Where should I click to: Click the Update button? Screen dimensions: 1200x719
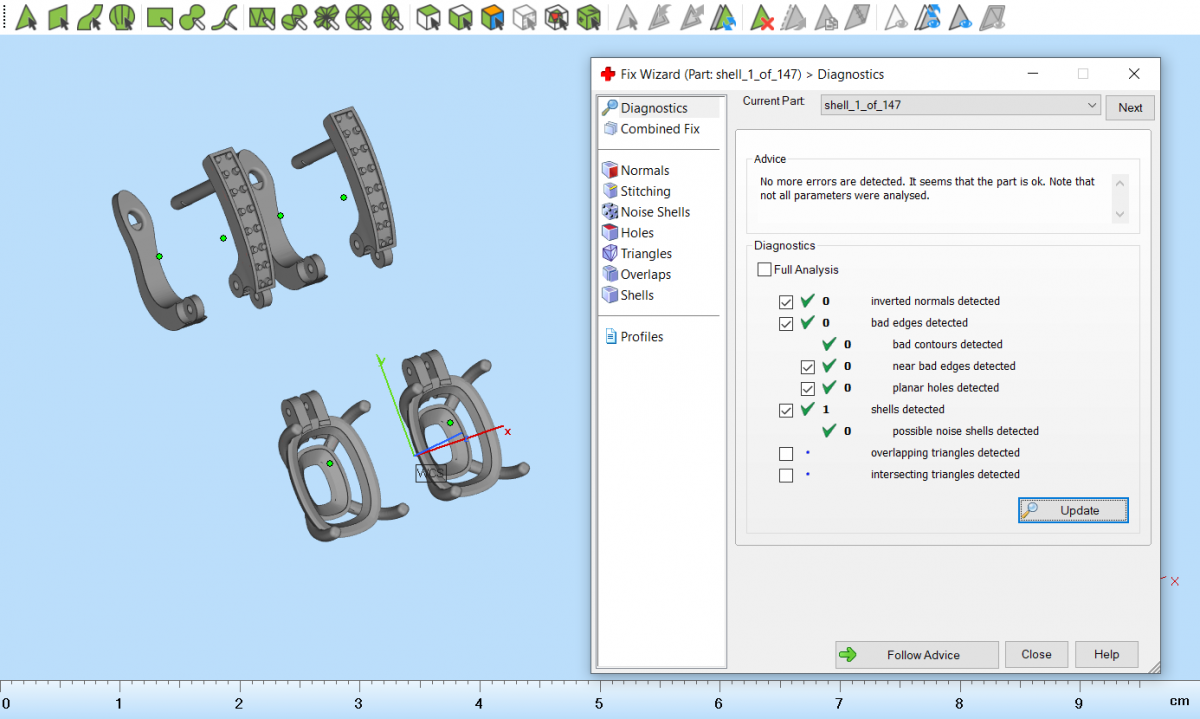point(1073,510)
